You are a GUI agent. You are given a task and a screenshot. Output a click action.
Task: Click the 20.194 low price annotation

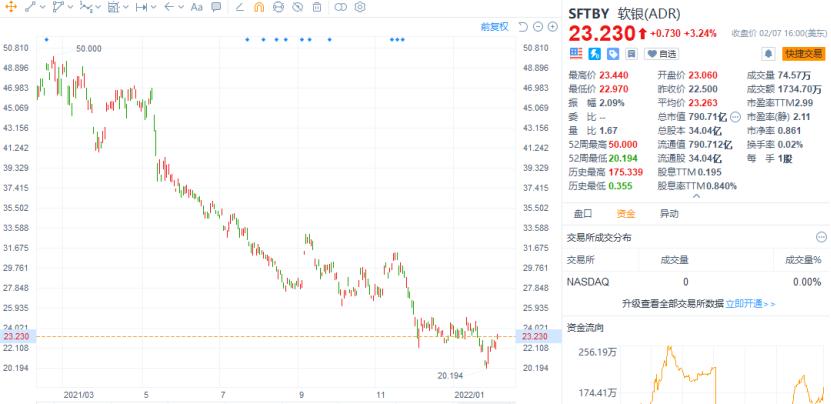point(450,375)
